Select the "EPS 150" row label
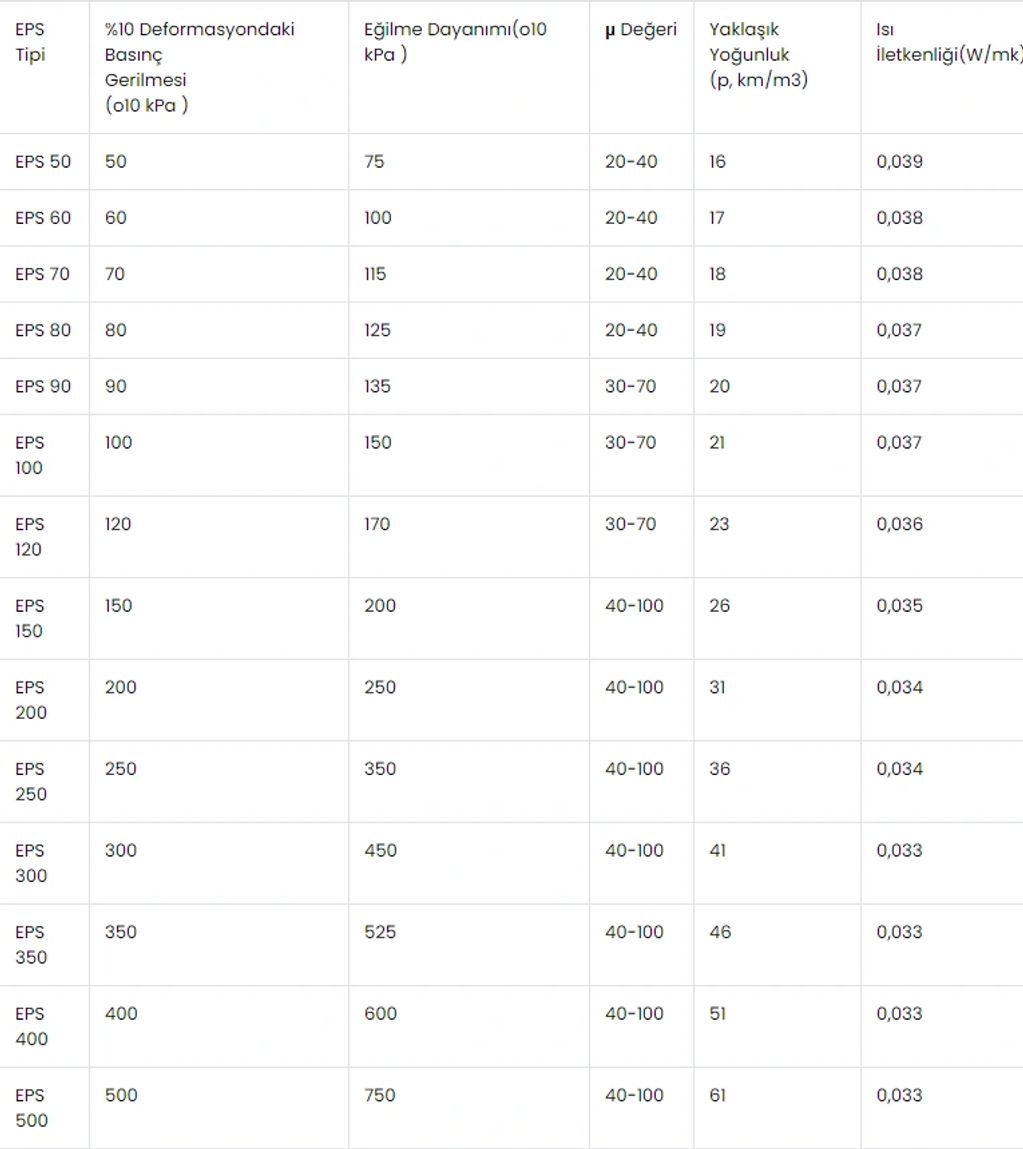The width and height of the screenshot is (1023, 1149). (x=30, y=618)
